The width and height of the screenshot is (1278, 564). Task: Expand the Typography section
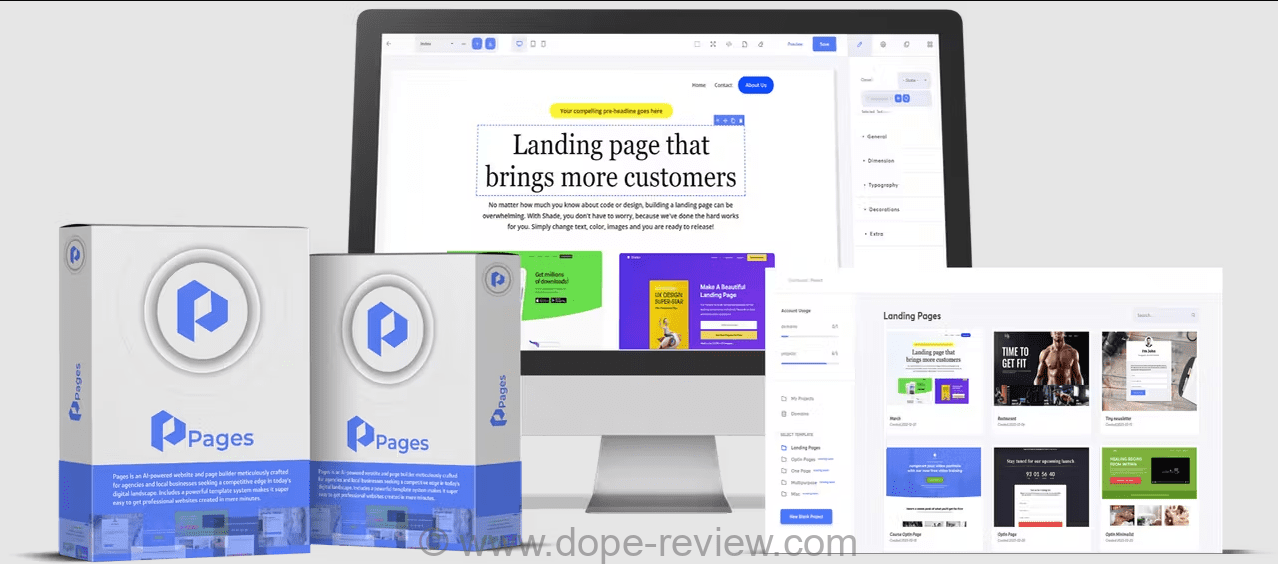pyautogui.click(x=882, y=185)
